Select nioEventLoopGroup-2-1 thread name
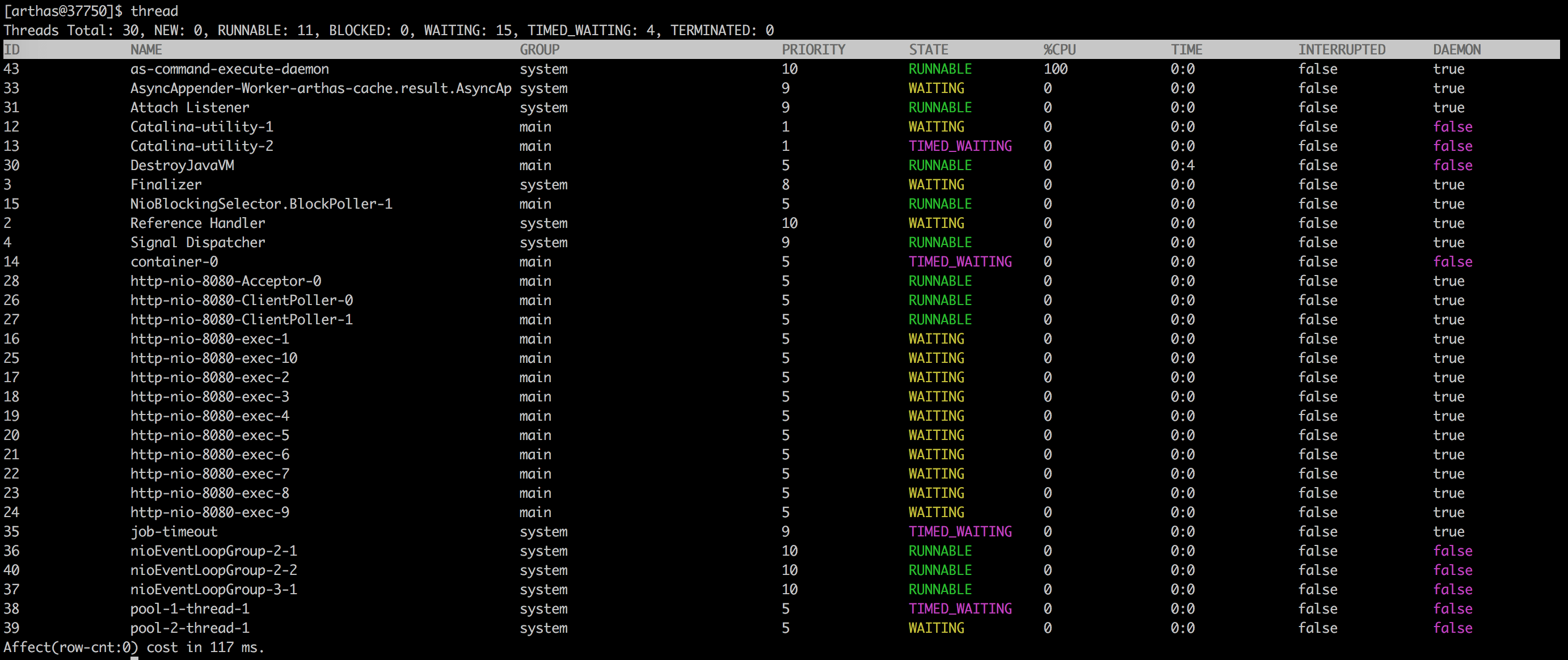This screenshot has width=1568, height=660. coord(214,551)
